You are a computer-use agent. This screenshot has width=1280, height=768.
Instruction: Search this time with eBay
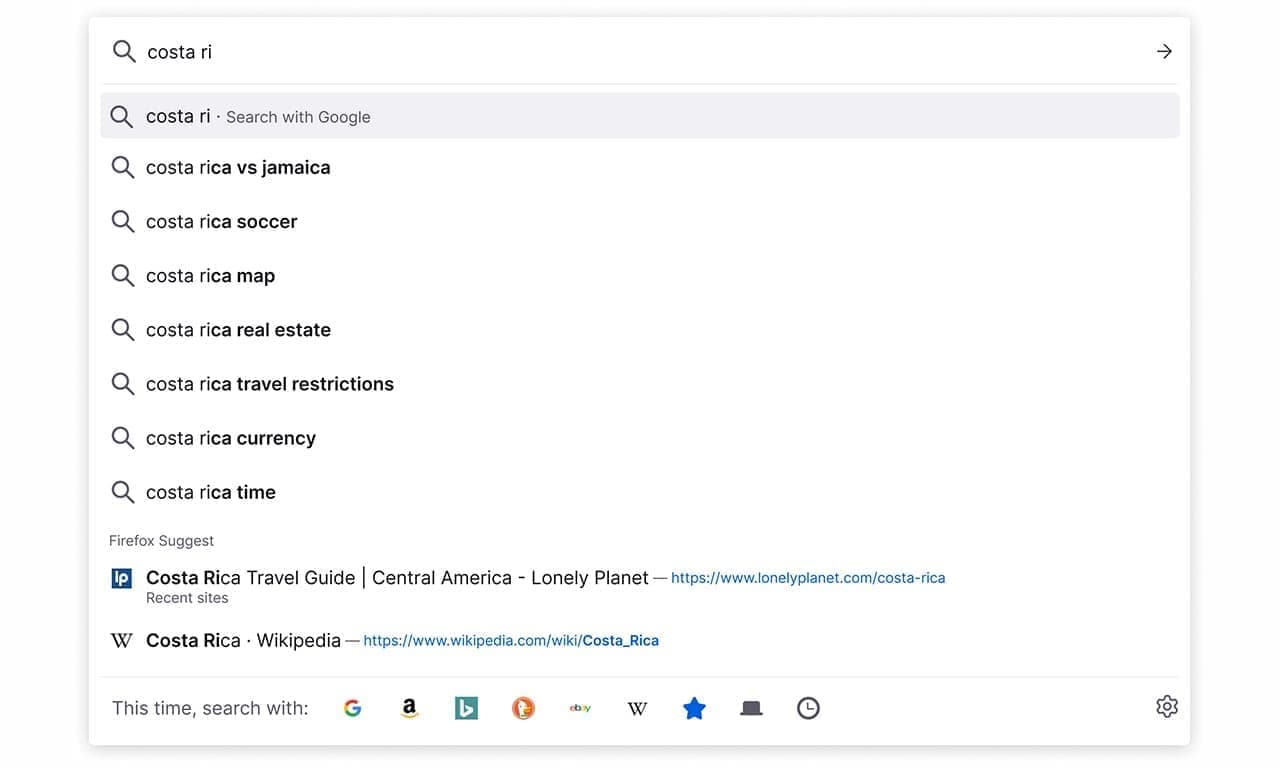pos(580,708)
